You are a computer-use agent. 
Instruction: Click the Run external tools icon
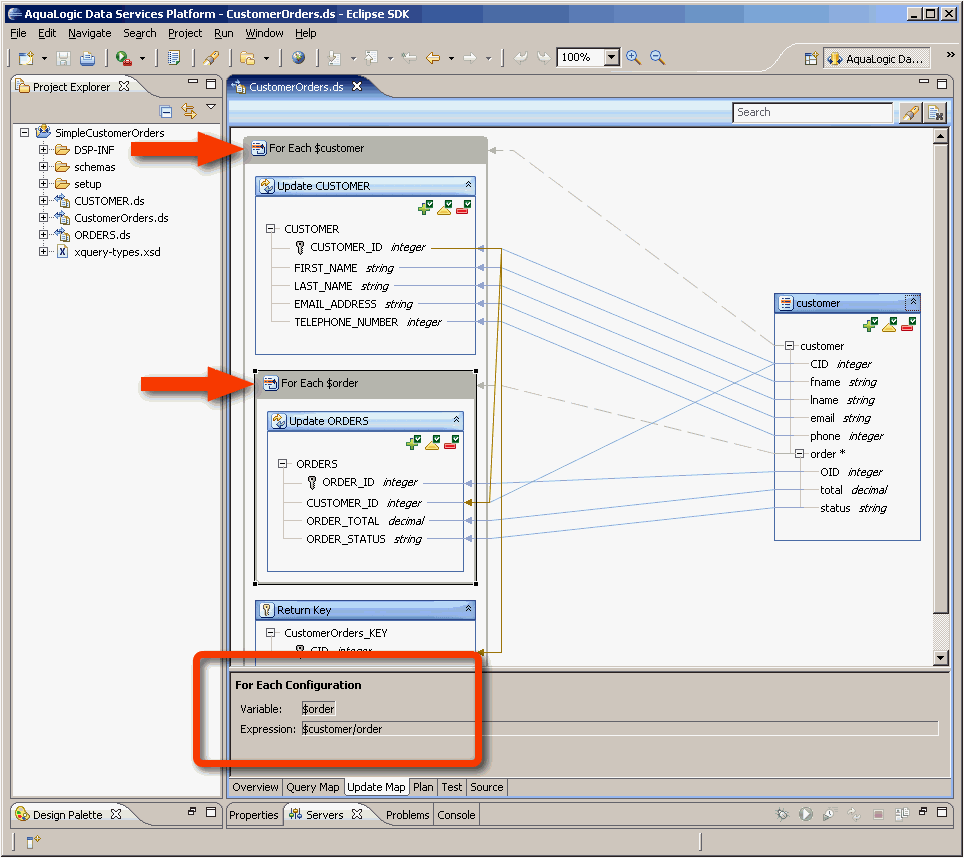[124, 58]
